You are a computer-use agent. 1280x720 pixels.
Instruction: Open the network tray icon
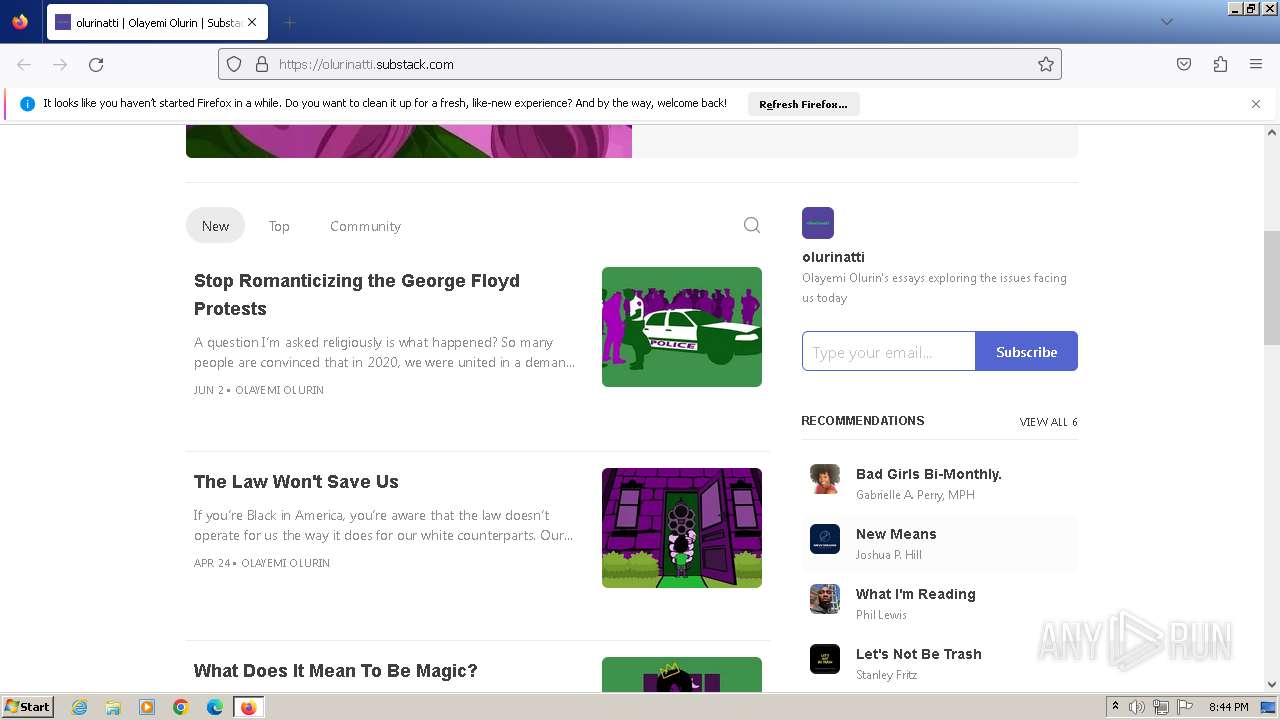click(x=1161, y=707)
